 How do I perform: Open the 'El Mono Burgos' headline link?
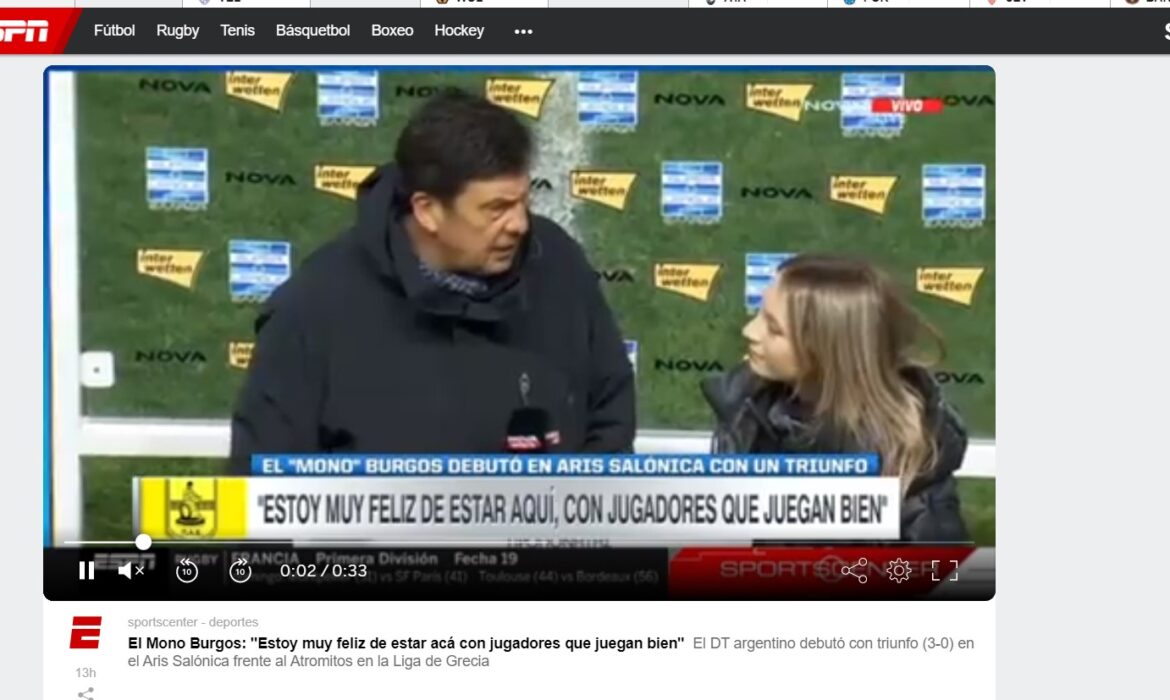406,643
